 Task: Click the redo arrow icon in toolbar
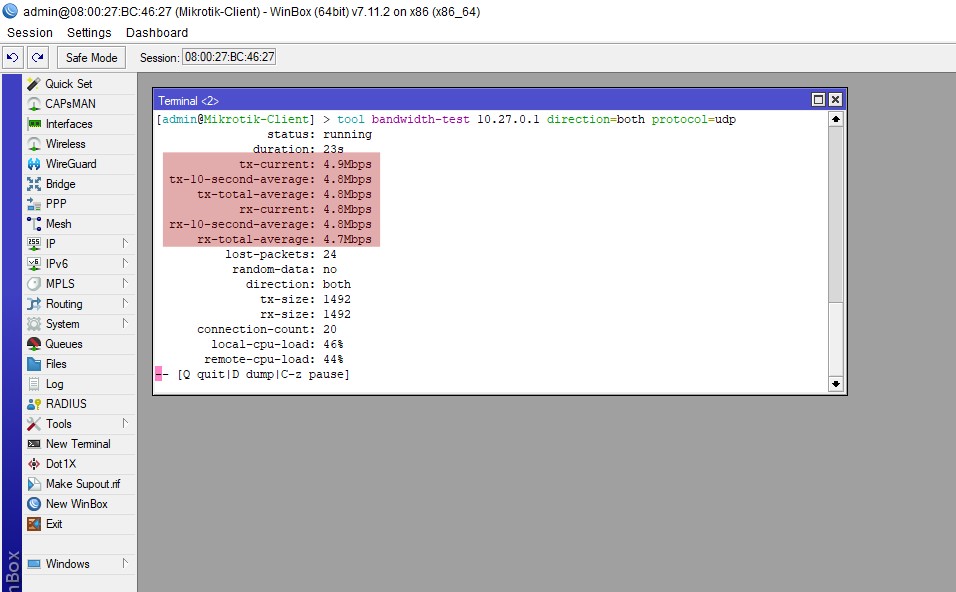click(37, 58)
